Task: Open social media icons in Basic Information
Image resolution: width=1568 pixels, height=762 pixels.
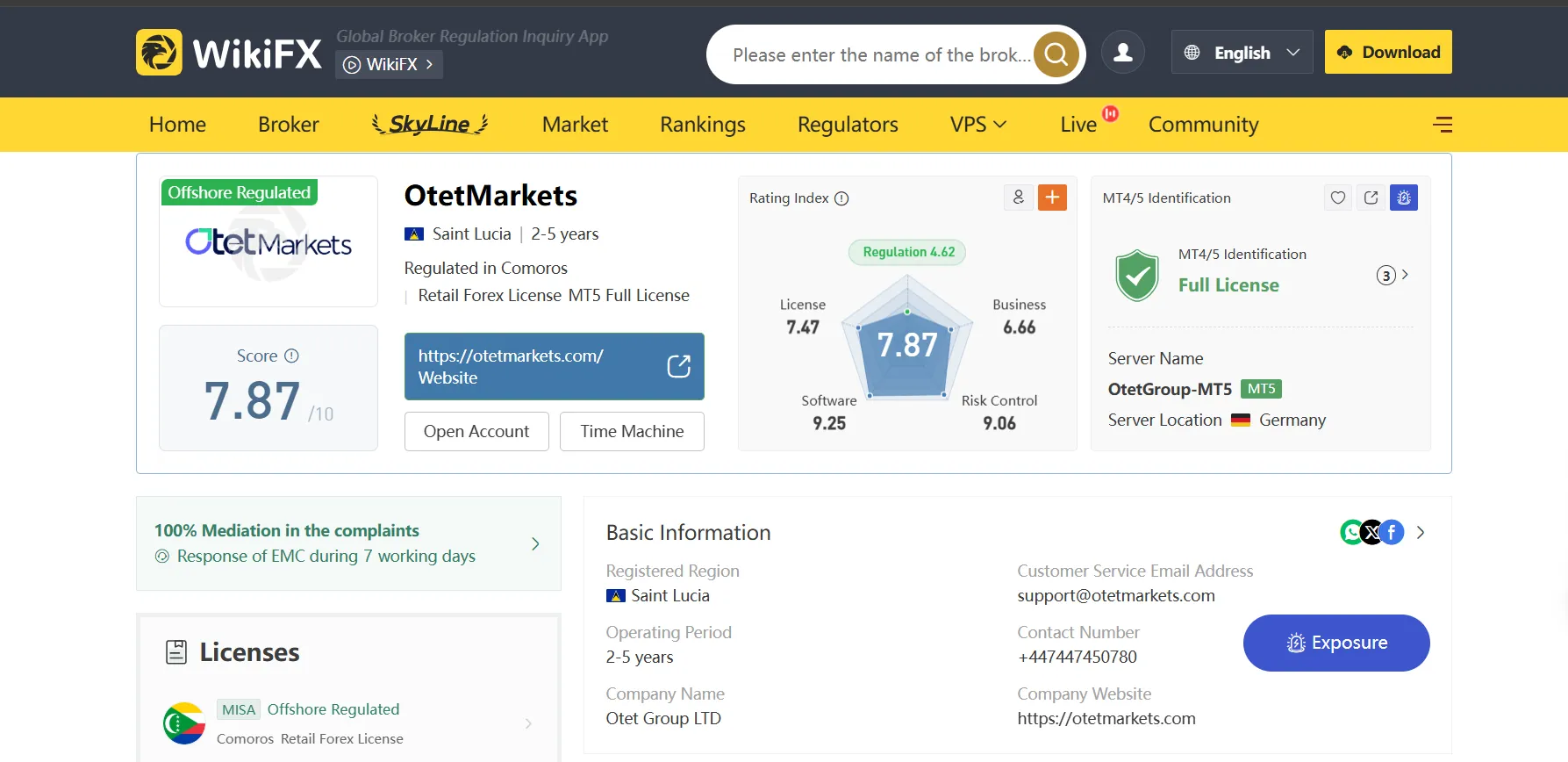Action: pyautogui.click(x=1372, y=532)
